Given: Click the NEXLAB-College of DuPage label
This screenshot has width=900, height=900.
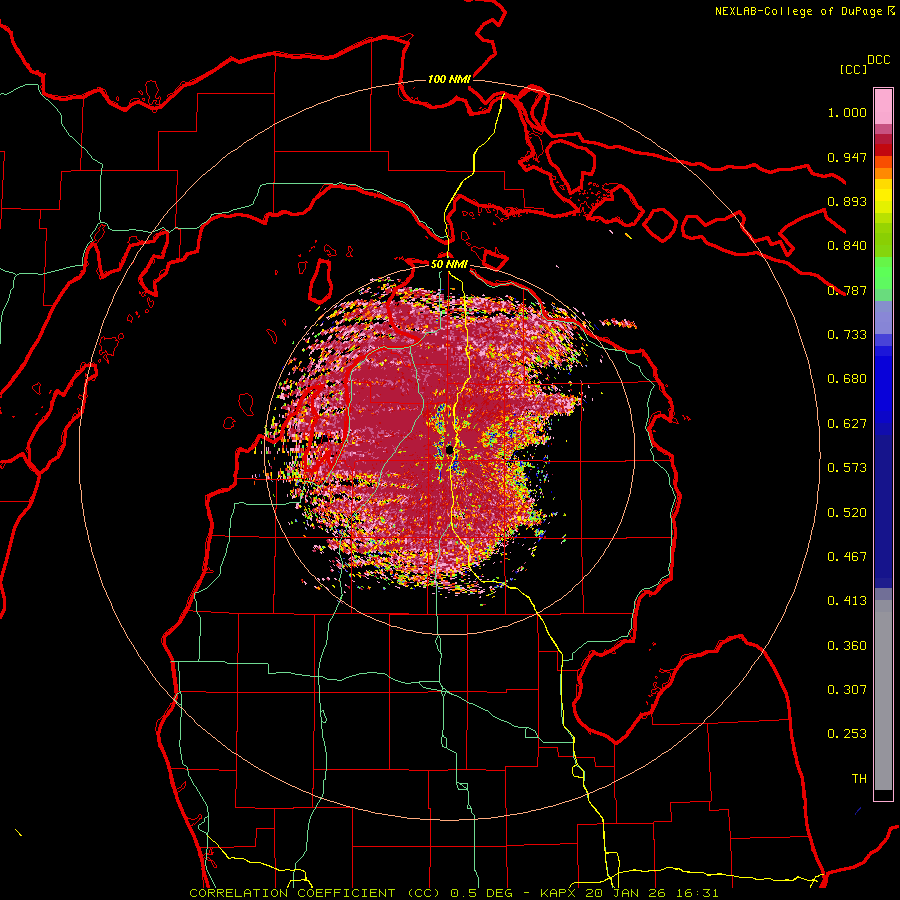Looking at the screenshot, I should [x=804, y=11].
